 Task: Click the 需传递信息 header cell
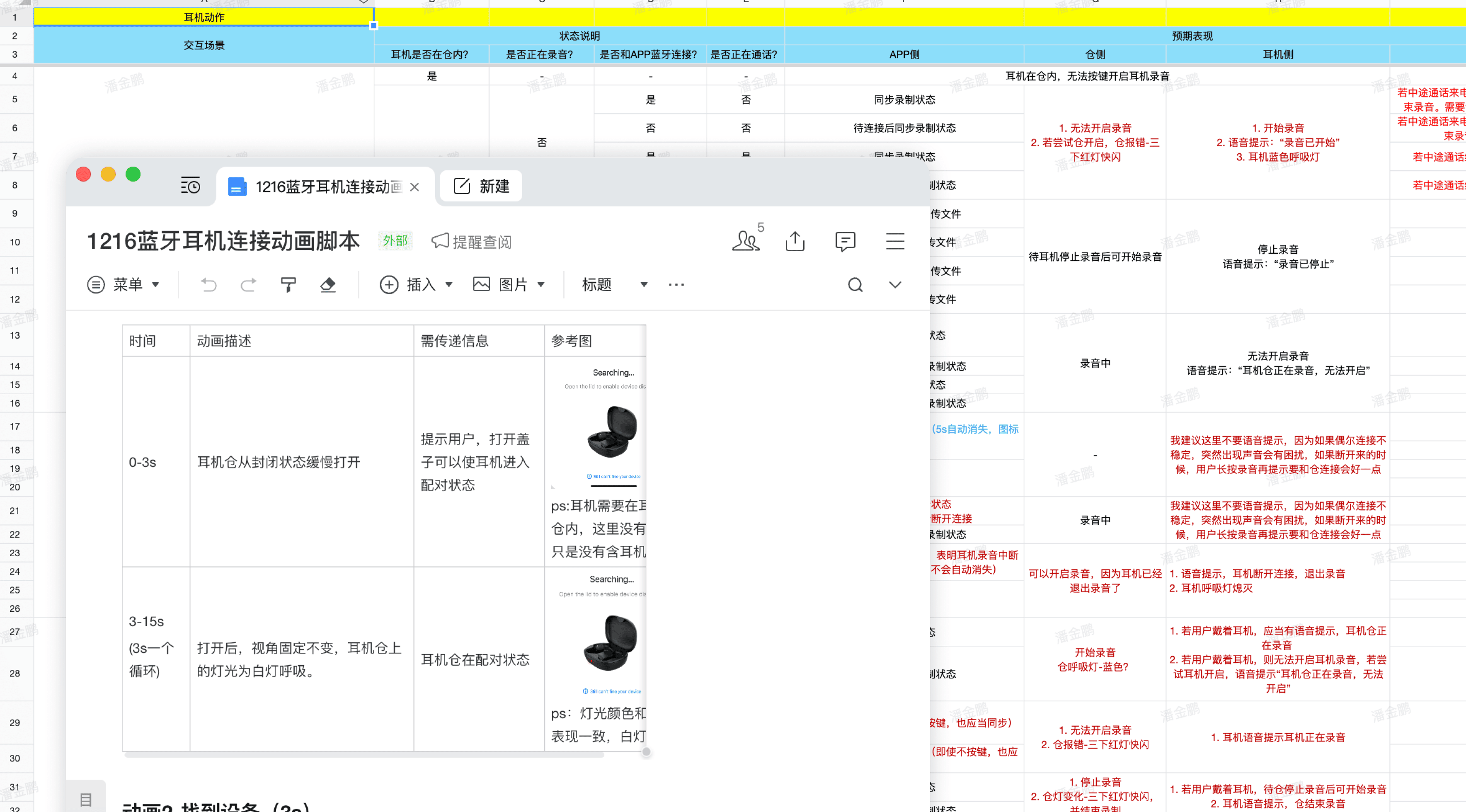pyautogui.click(x=479, y=340)
